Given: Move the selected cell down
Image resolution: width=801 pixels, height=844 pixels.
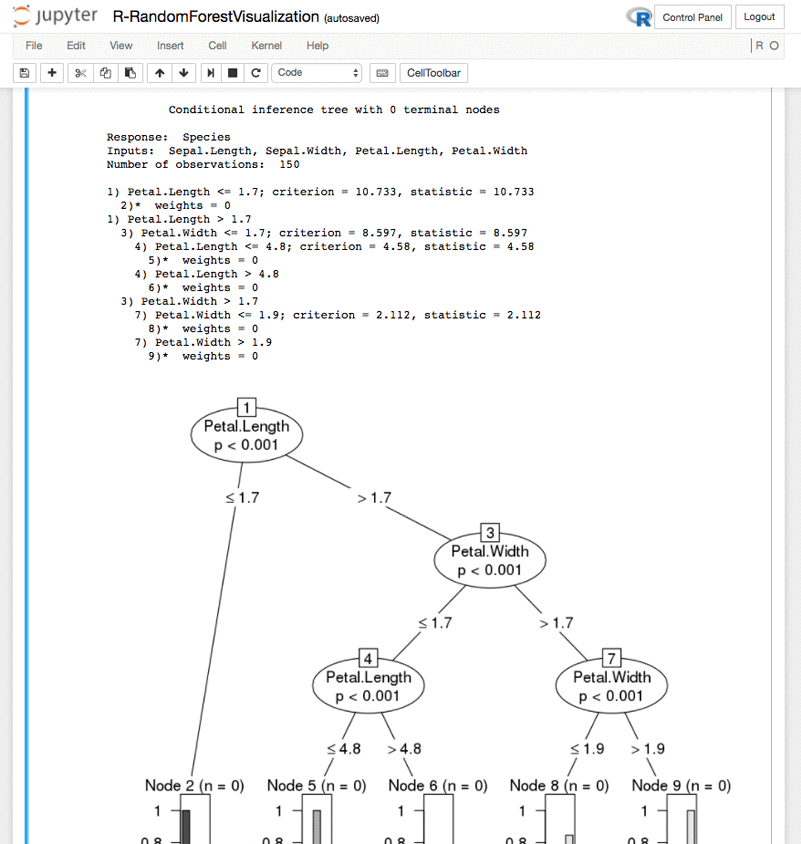Looking at the screenshot, I should coord(184,72).
